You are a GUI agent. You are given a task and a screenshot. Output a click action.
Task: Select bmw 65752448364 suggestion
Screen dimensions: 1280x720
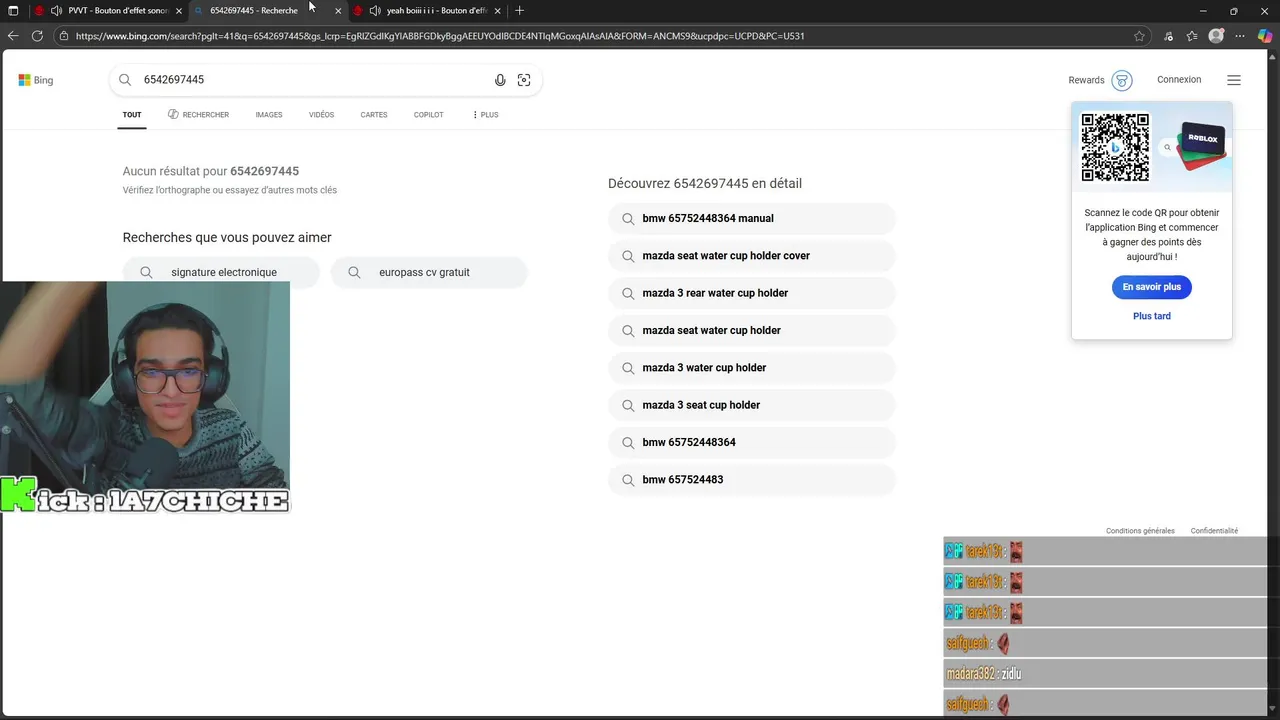[751, 442]
